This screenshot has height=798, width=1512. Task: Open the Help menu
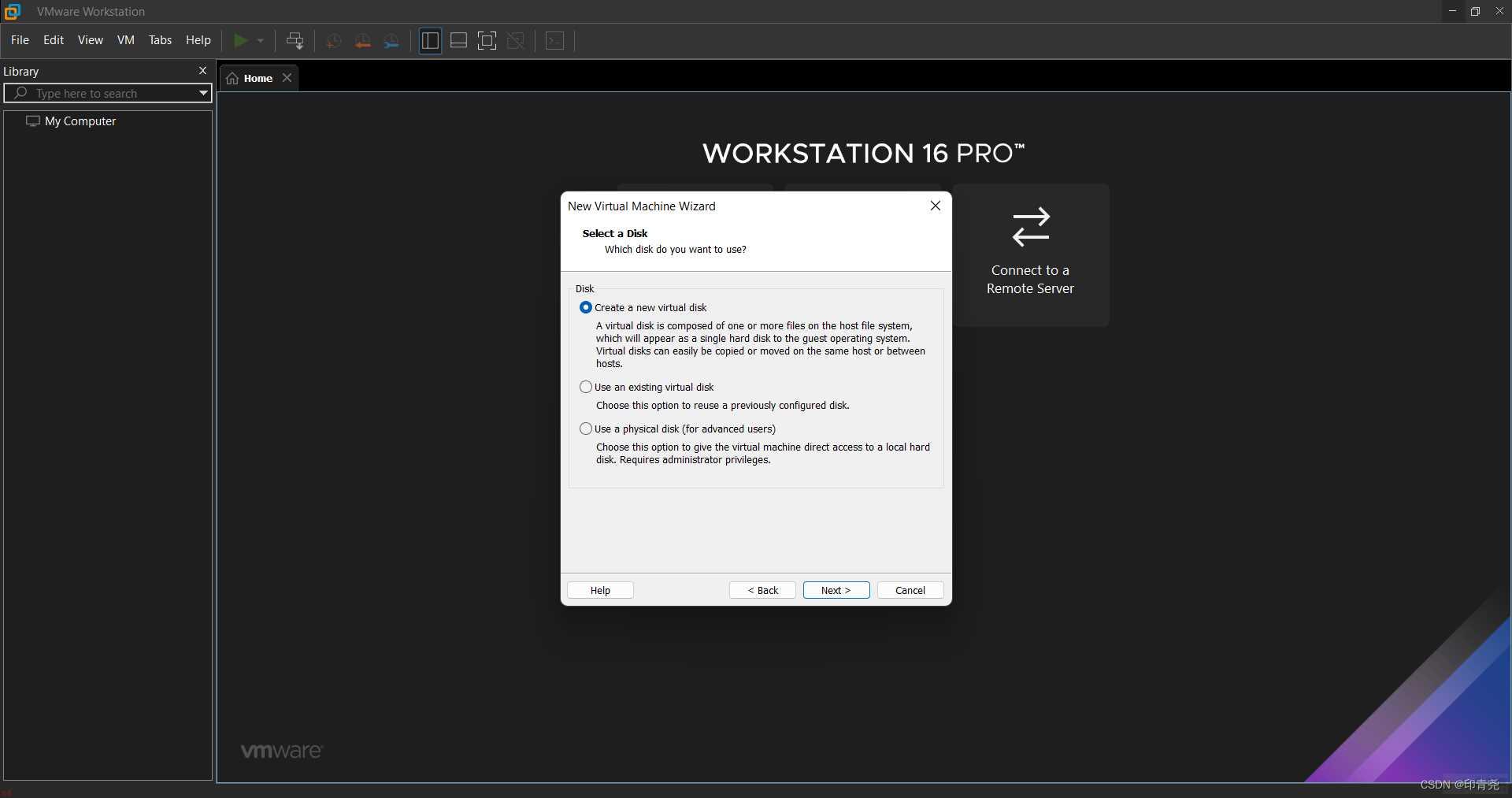tap(198, 40)
